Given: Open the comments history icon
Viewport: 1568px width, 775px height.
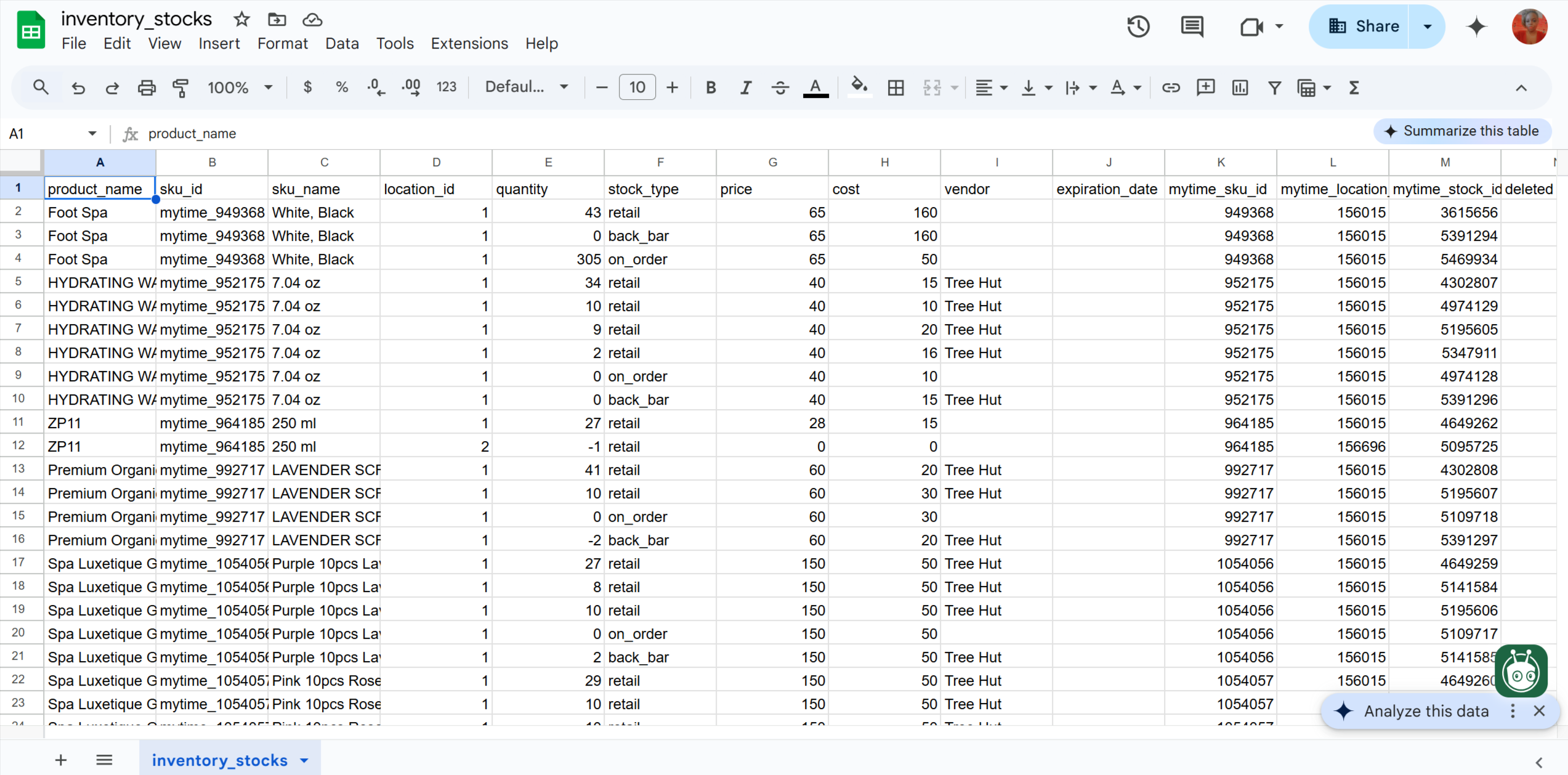Looking at the screenshot, I should (1192, 26).
